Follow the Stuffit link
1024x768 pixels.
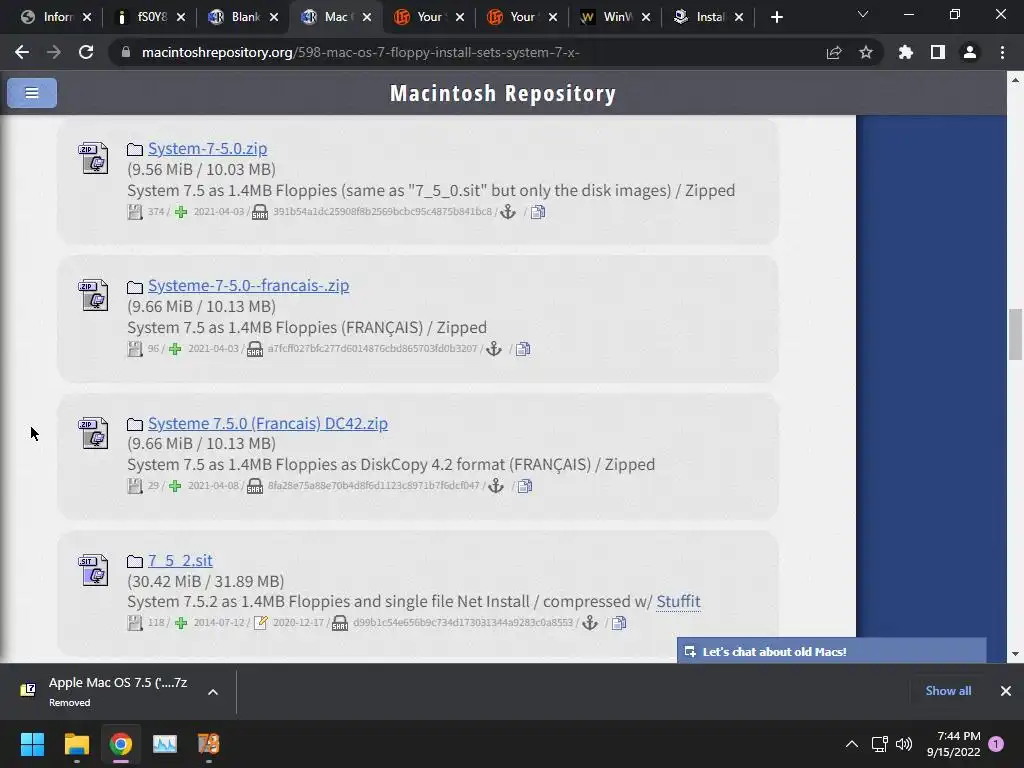(678, 601)
